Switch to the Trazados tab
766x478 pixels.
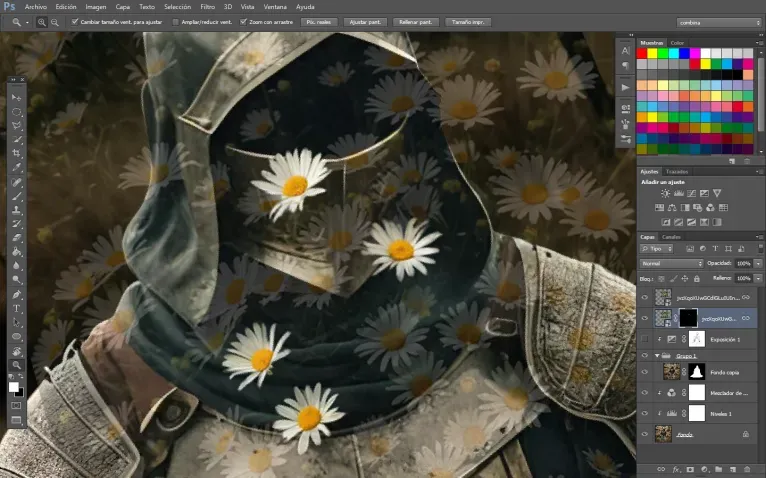[x=677, y=172]
